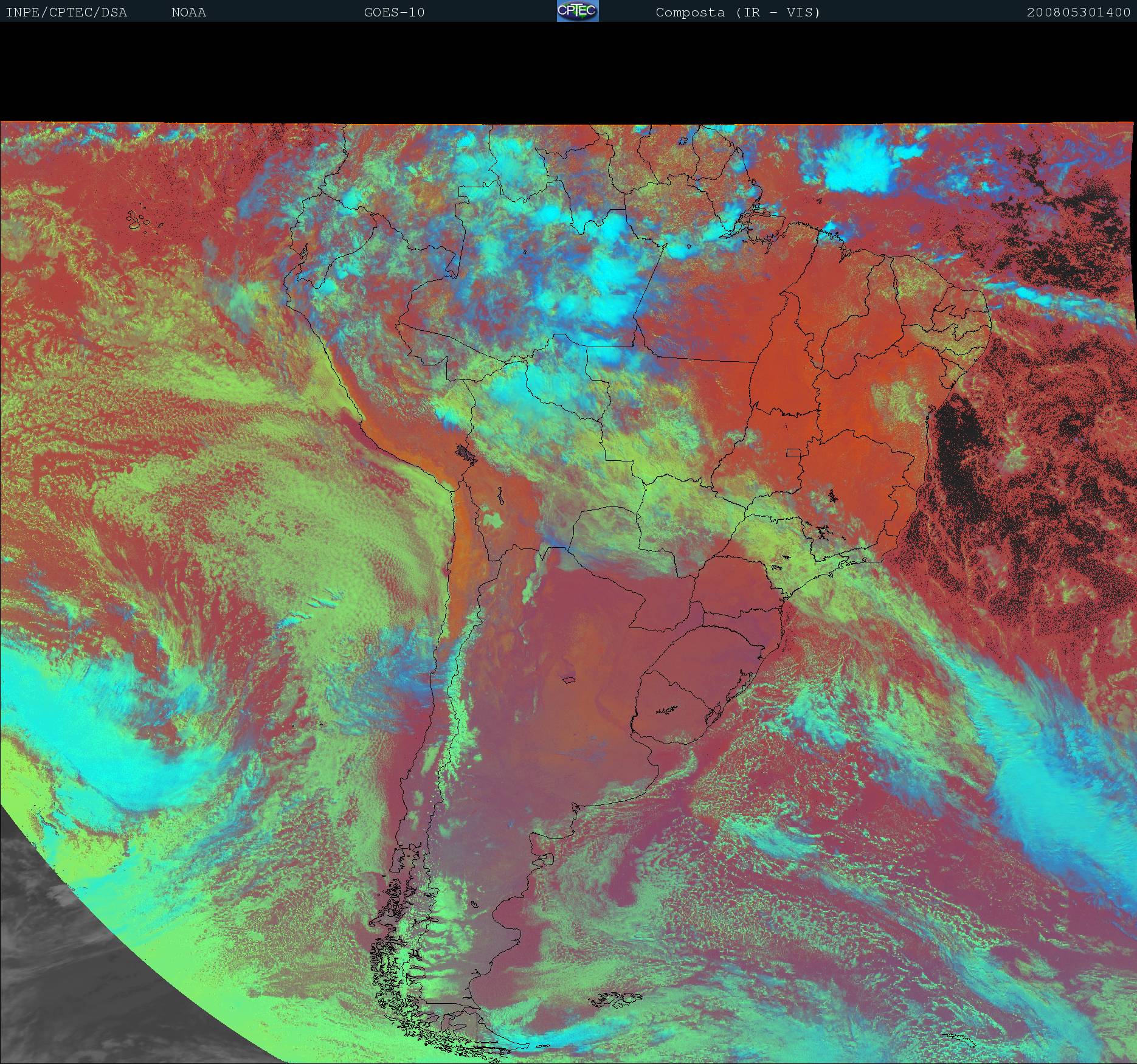
Task: Click the GOES-10 satellite label
Action: (394, 12)
